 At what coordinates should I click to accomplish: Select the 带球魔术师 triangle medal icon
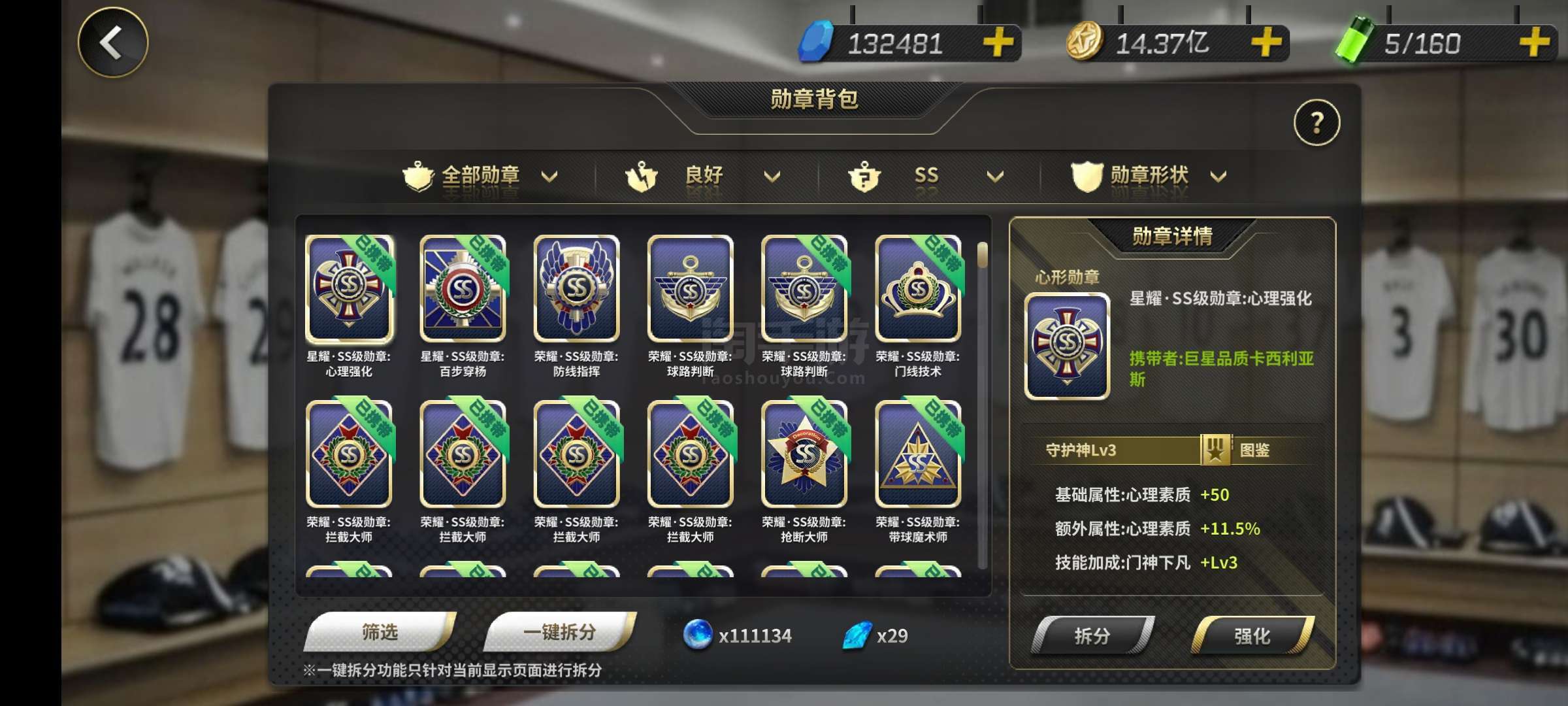tap(918, 454)
